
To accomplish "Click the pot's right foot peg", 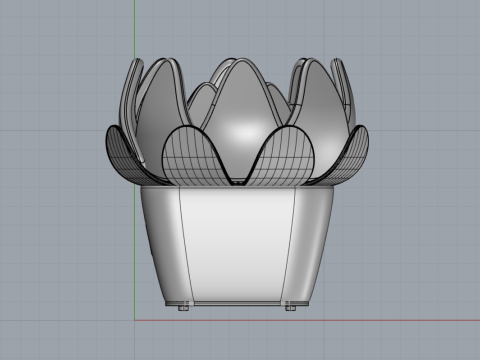I will 290,308.
